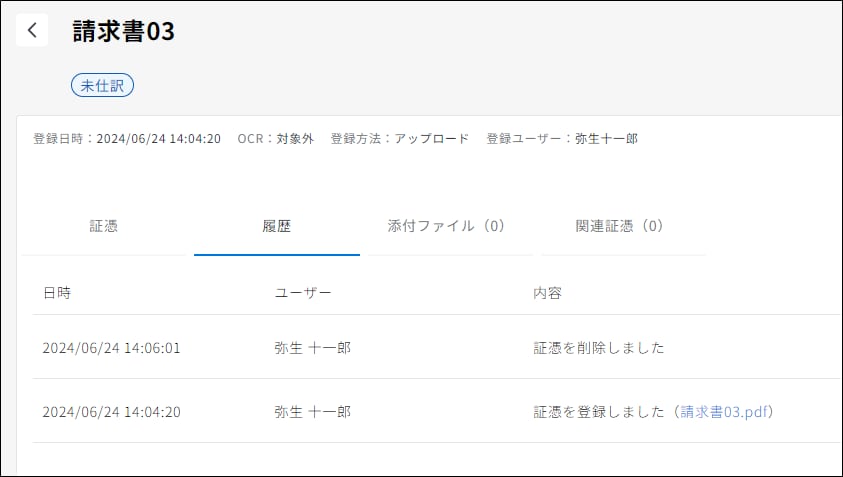Select the 14:04:20 history row timestamp
This screenshot has width=843, height=477.
111,411
